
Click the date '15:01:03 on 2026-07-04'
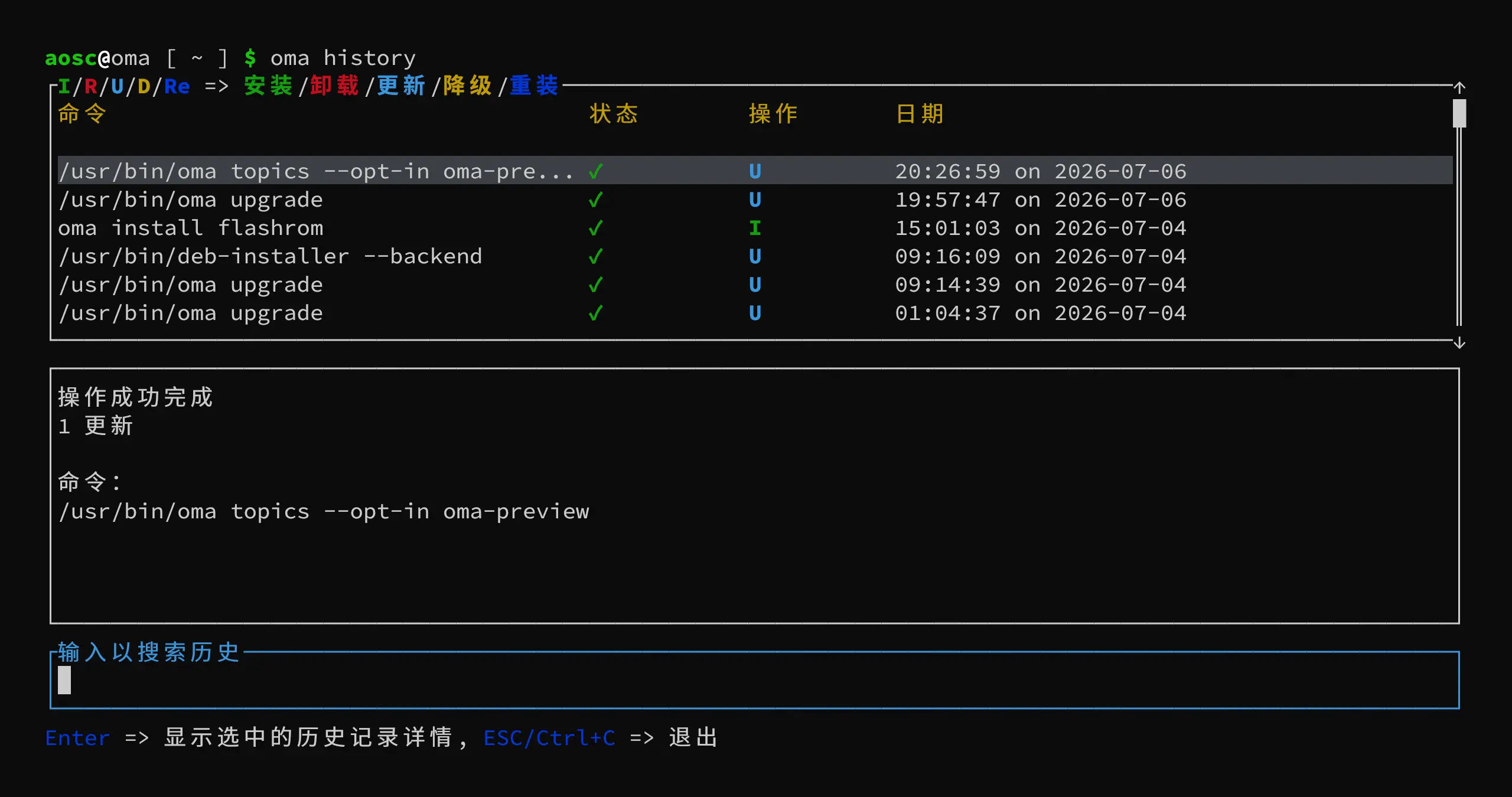(x=1041, y=228)
